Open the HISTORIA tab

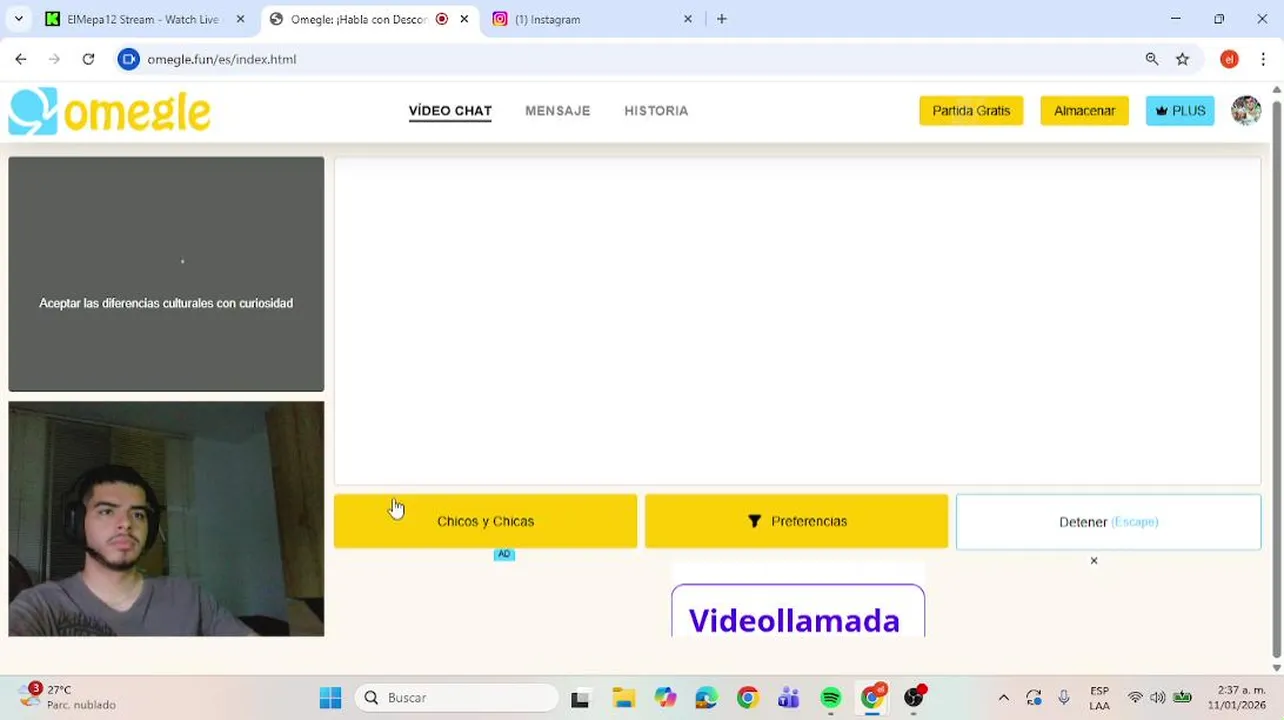[656, 111]
